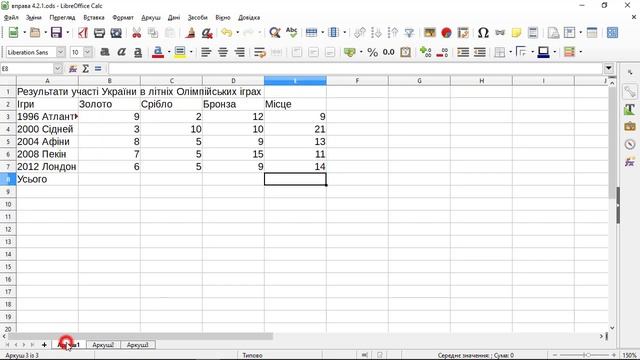Toggle AutoFilter funnel icon
This screenshot has height=360, width=640.
409,33
